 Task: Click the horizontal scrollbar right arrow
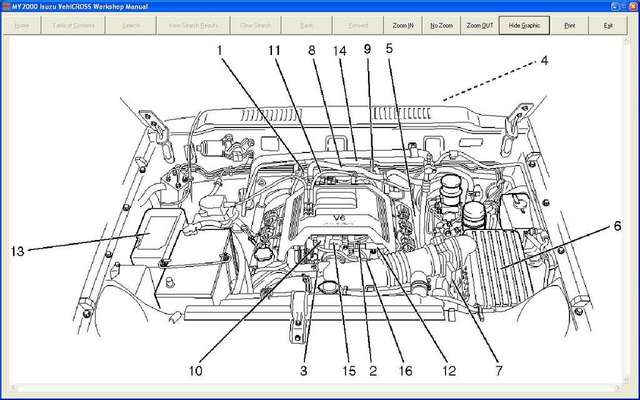620,387
